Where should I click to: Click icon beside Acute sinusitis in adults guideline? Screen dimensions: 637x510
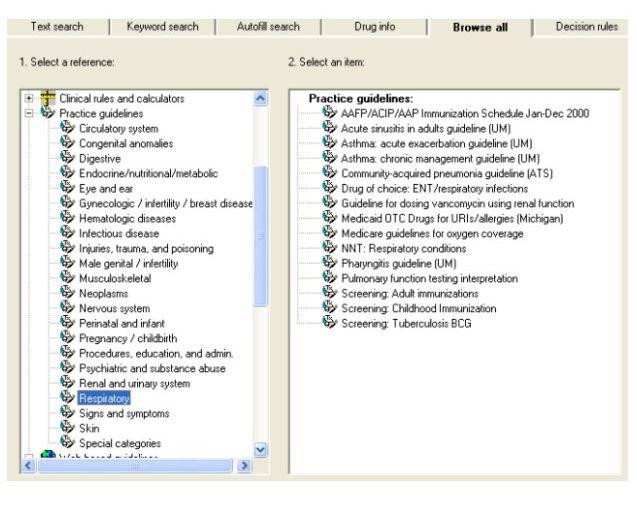pos(329,128)
